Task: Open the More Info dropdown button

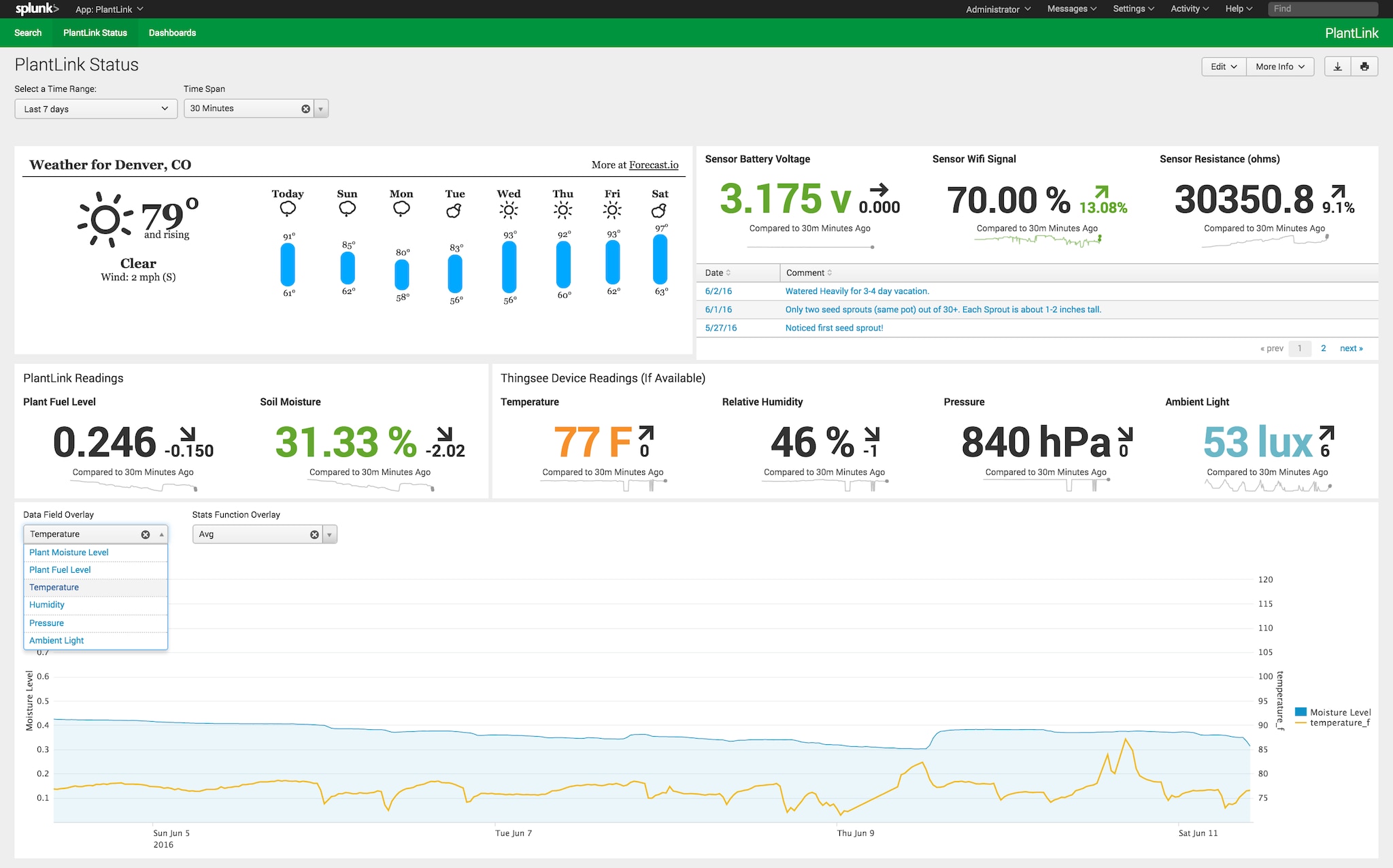Action: coord(1280,67)
